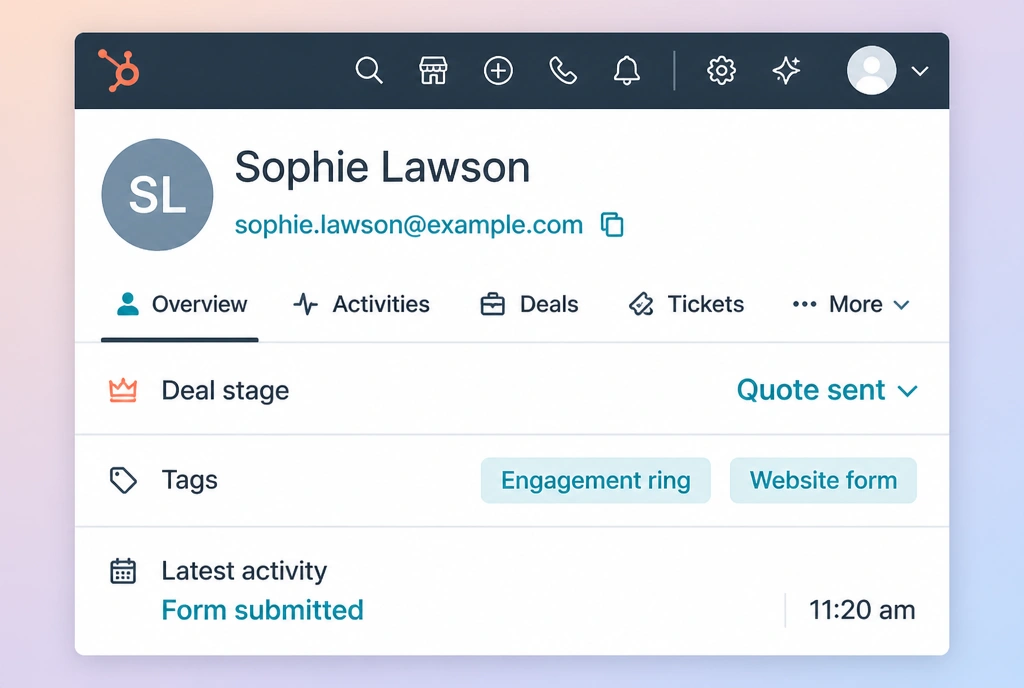1024x688 pixels.
Task: Open the Quote sent stage dropdown
Action: 827,390
